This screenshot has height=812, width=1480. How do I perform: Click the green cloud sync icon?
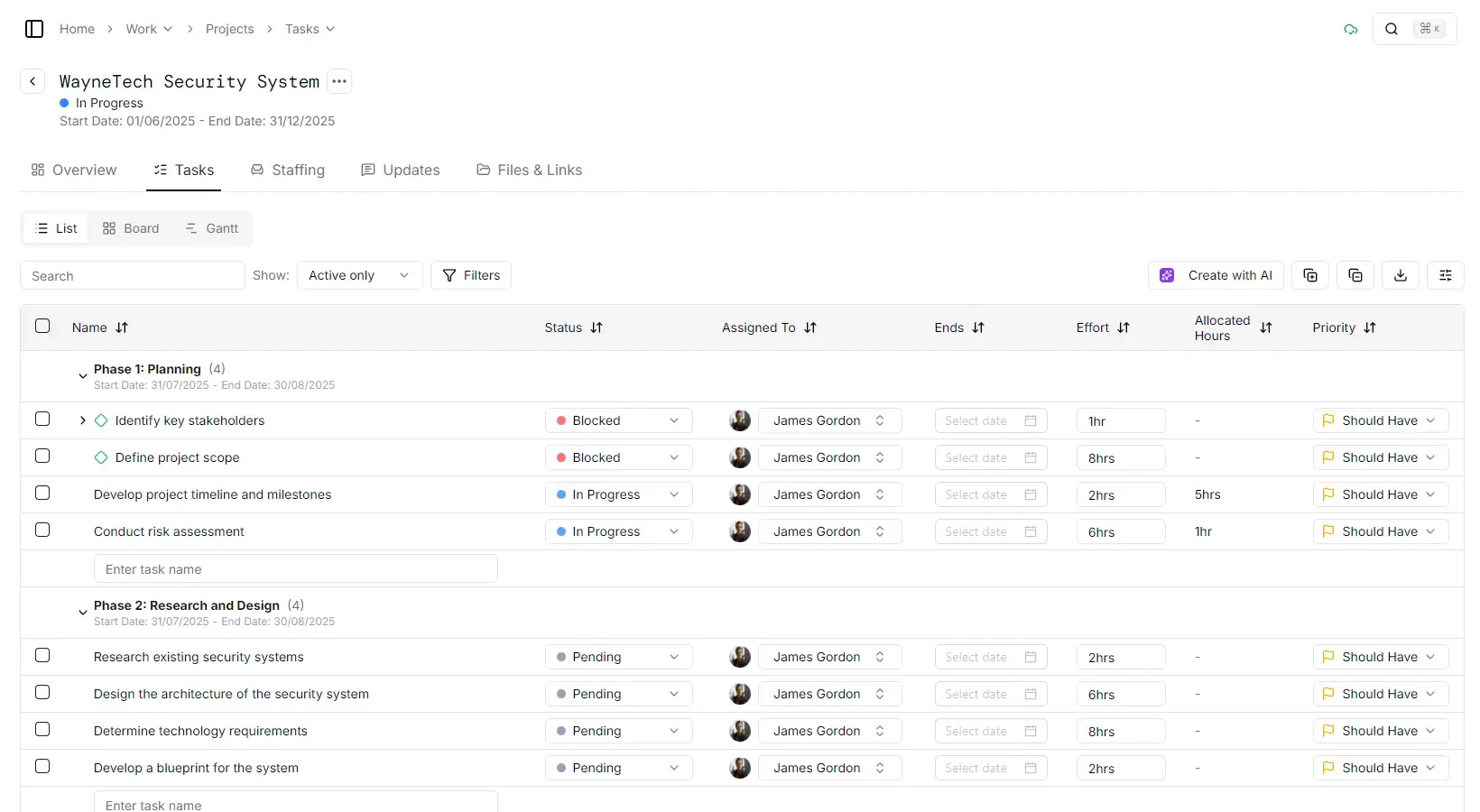coord(1351,29)
